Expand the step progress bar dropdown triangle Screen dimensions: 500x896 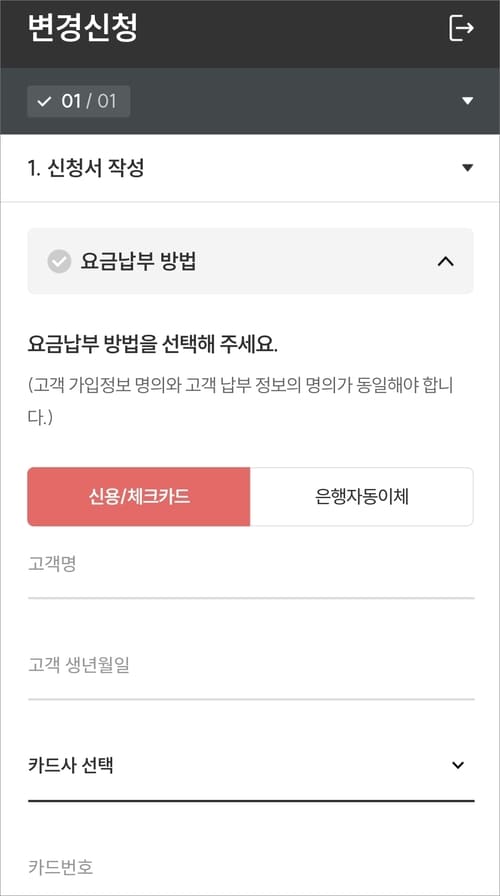tap(467, 101)
